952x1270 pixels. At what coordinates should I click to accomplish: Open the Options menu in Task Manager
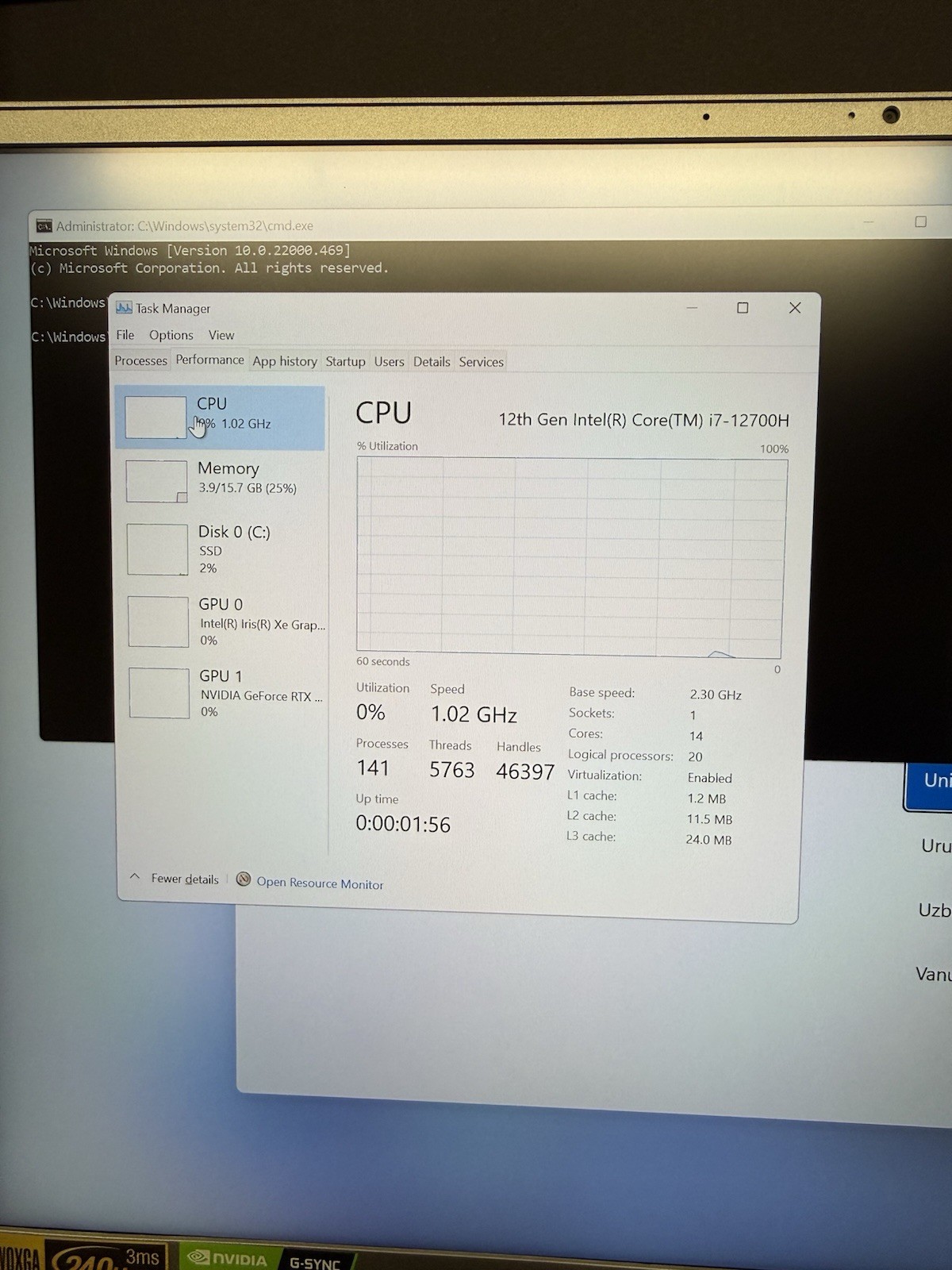(x=171, y=335)
